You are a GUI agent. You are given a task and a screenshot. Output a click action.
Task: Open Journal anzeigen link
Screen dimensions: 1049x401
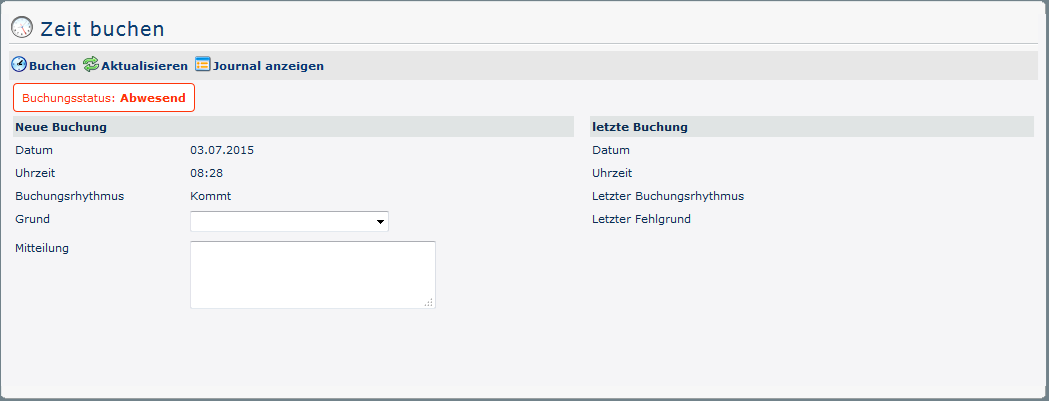click(268, 66)
